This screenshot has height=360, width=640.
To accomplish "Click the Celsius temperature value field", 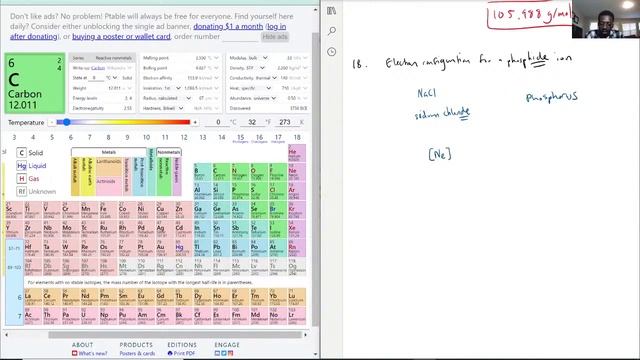I will (x=217, y=122).
